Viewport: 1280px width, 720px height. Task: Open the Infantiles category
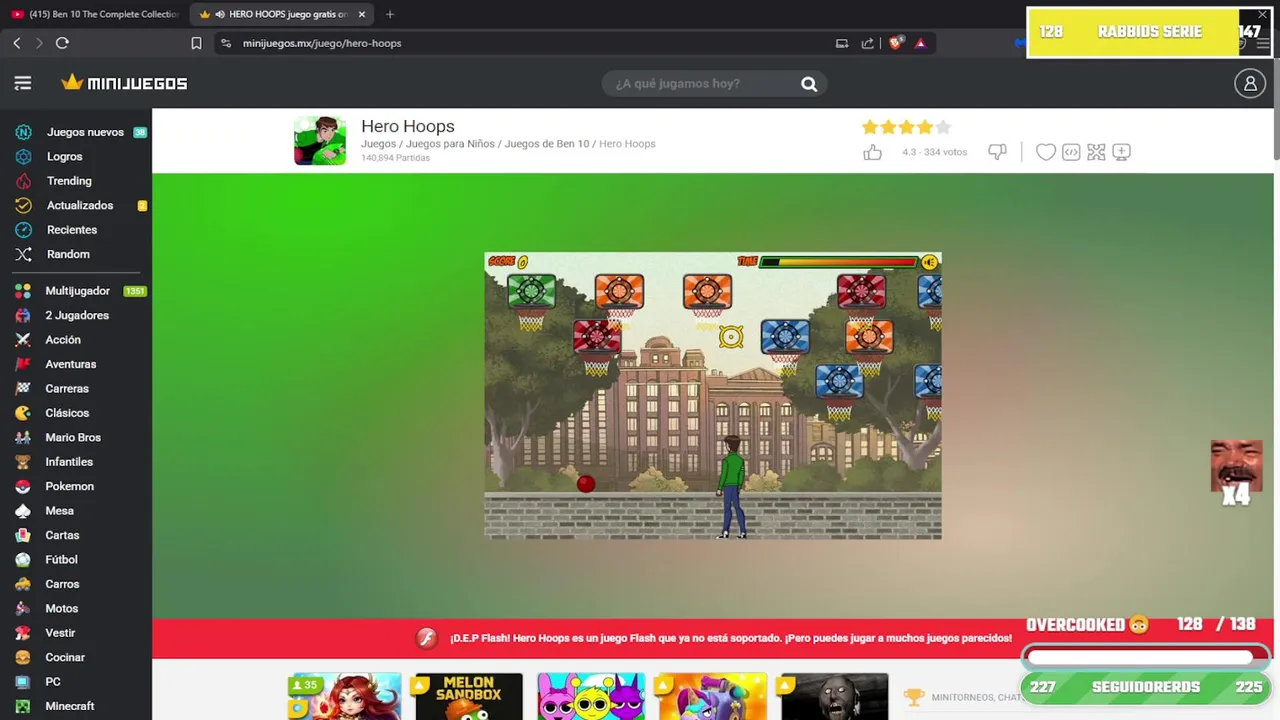pos(69,462)
